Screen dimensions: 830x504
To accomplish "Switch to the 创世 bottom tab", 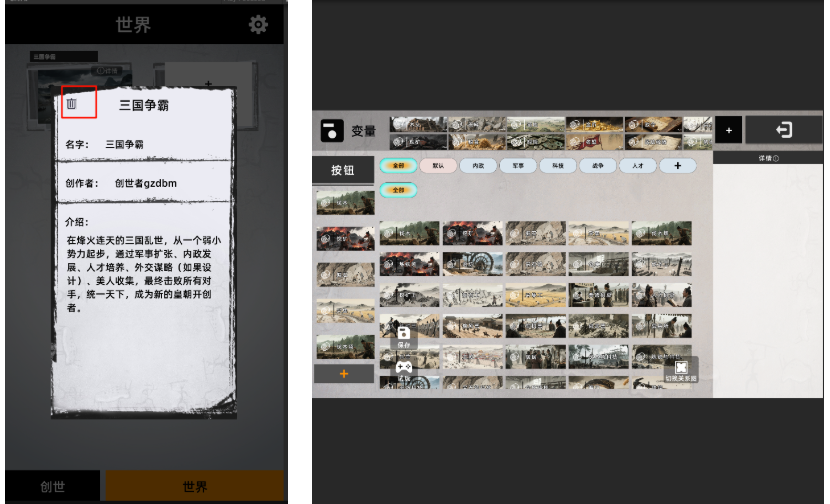I will pos(54,487).
